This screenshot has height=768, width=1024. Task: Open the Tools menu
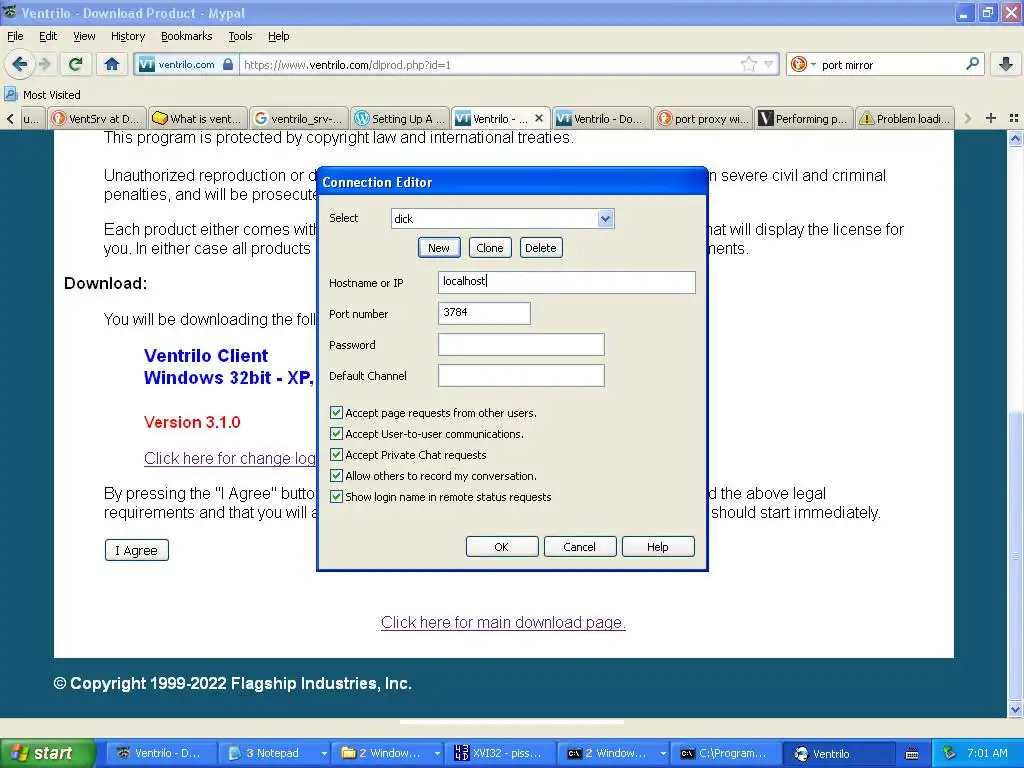[240, 36]
